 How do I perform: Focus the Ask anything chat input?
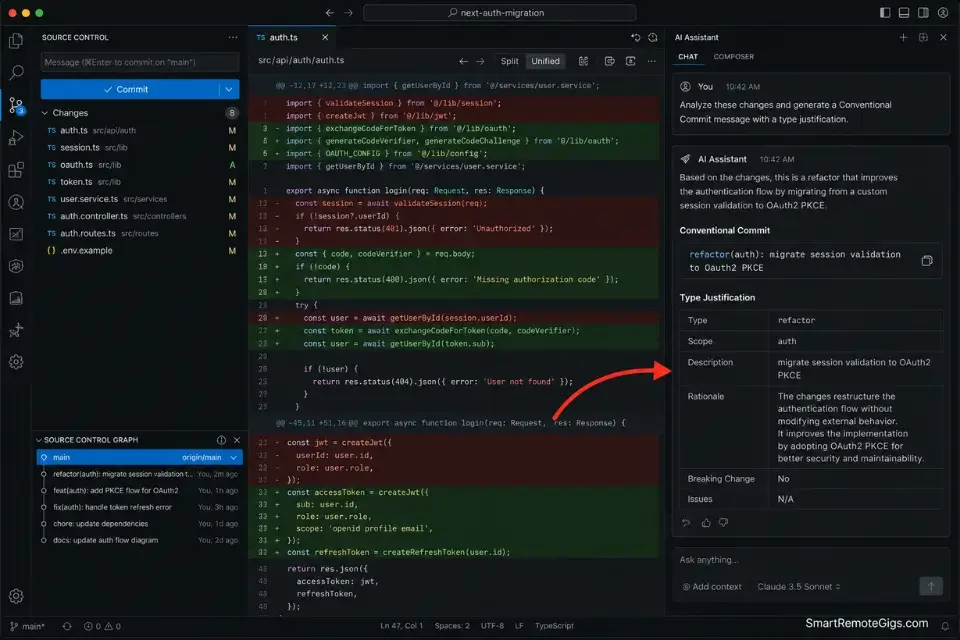tap(810, 560)
